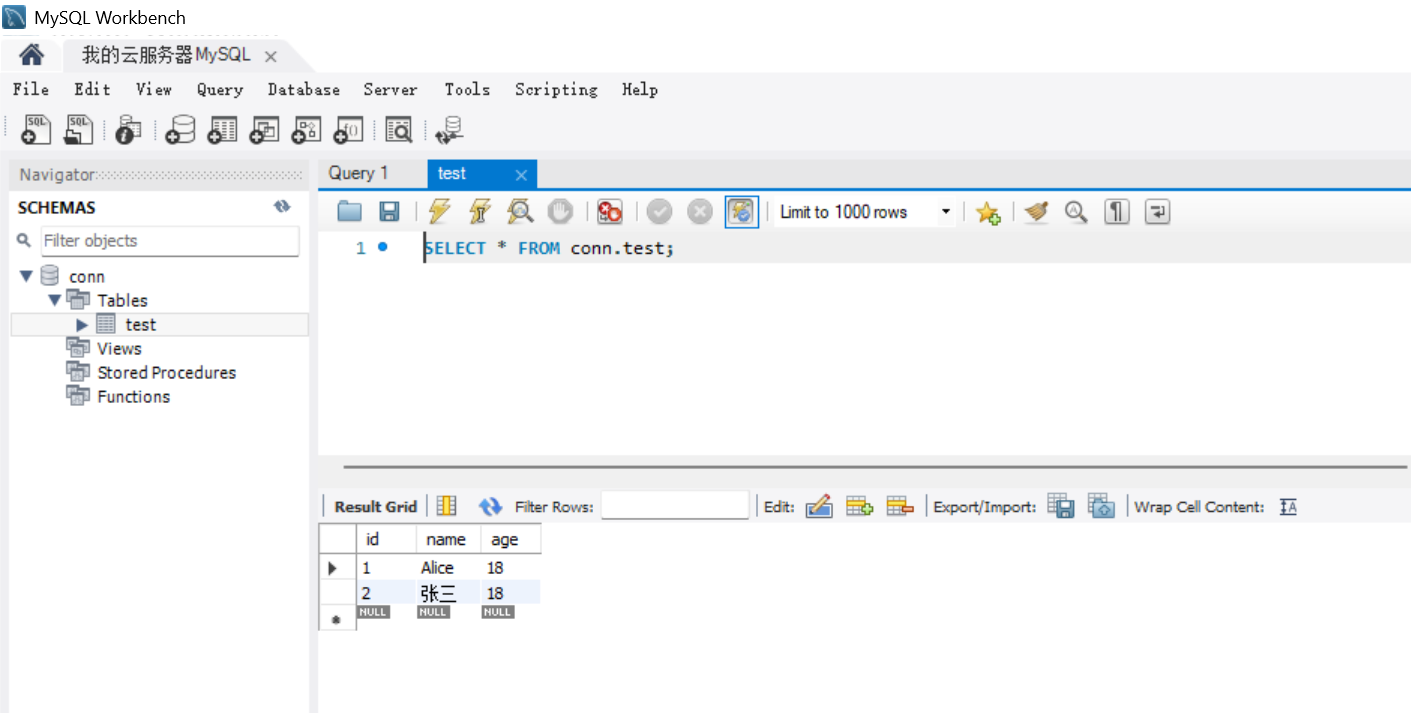Image resolution: width=1411 pixels, height=713 pixels.
Task: Run EXPLAIN on current statement icon
Action: pyautogui.click(x=520, y=211)
